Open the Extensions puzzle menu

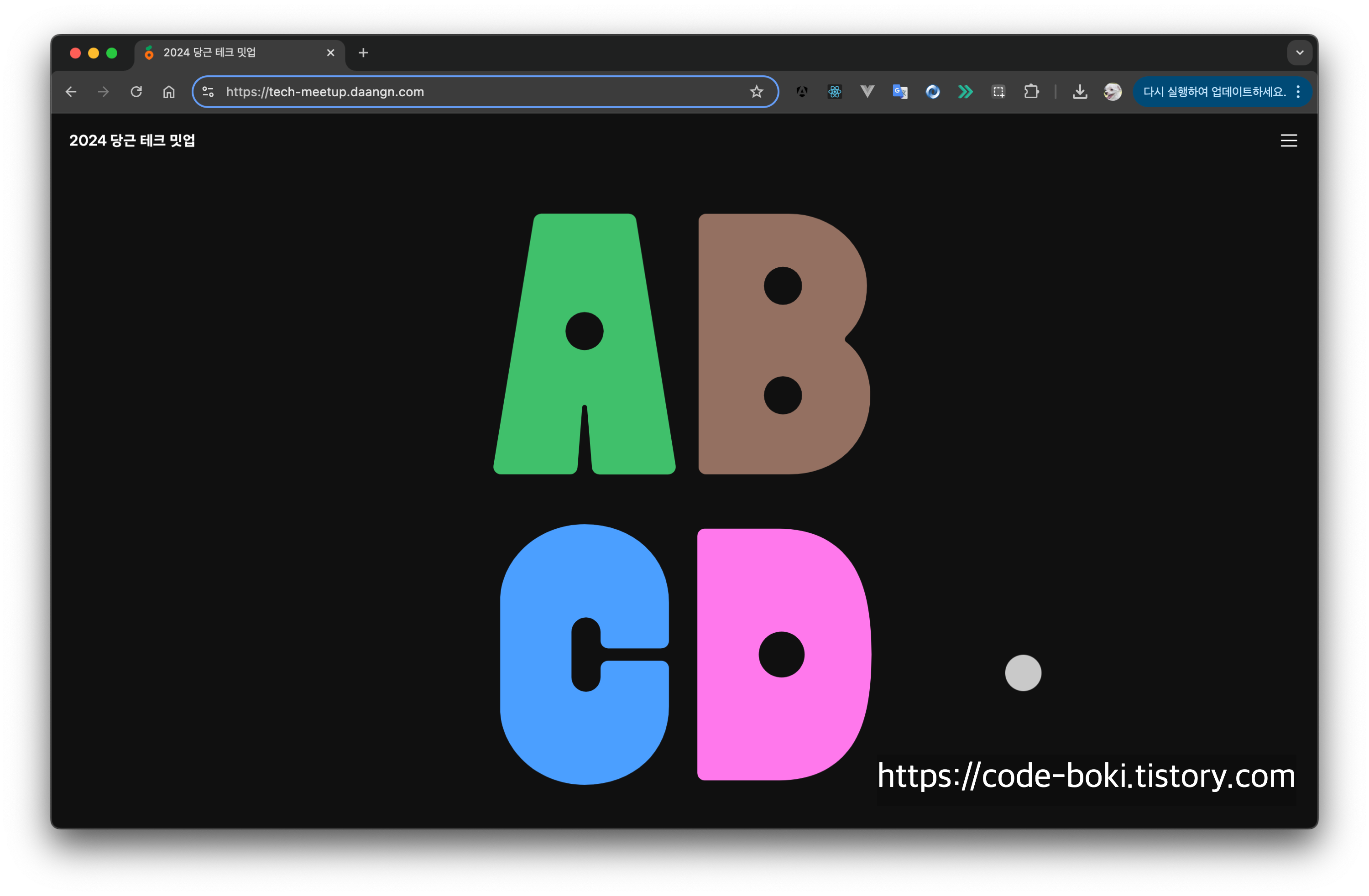(1031, 91)
